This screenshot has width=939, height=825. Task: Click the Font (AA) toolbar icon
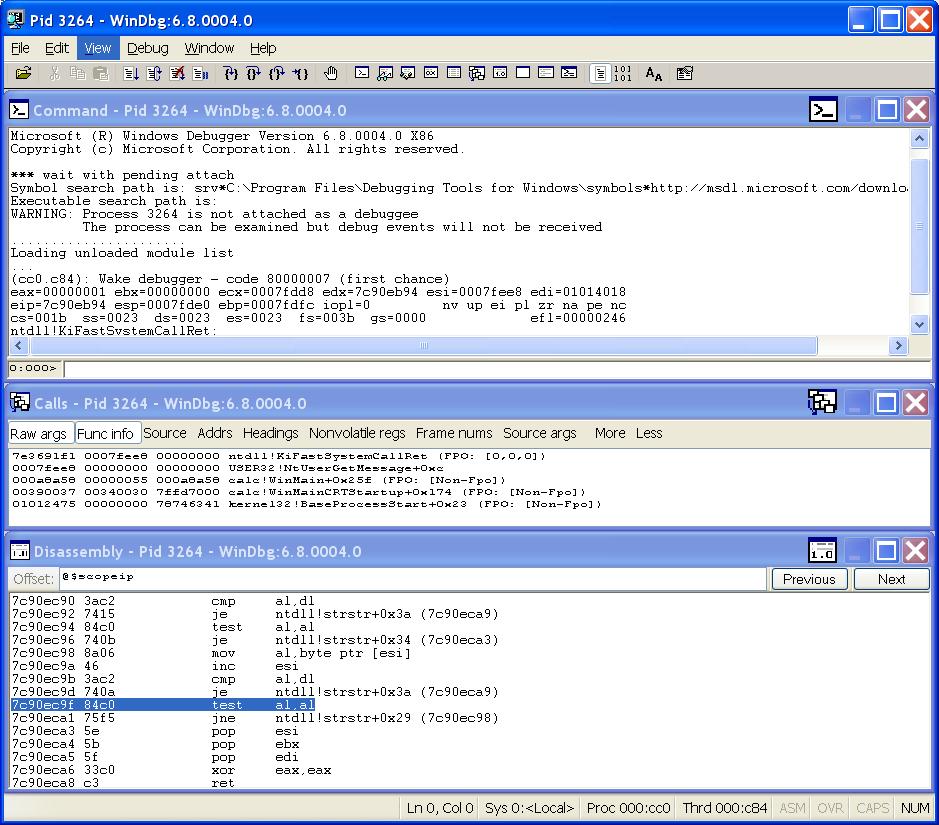tap(654, 74)
